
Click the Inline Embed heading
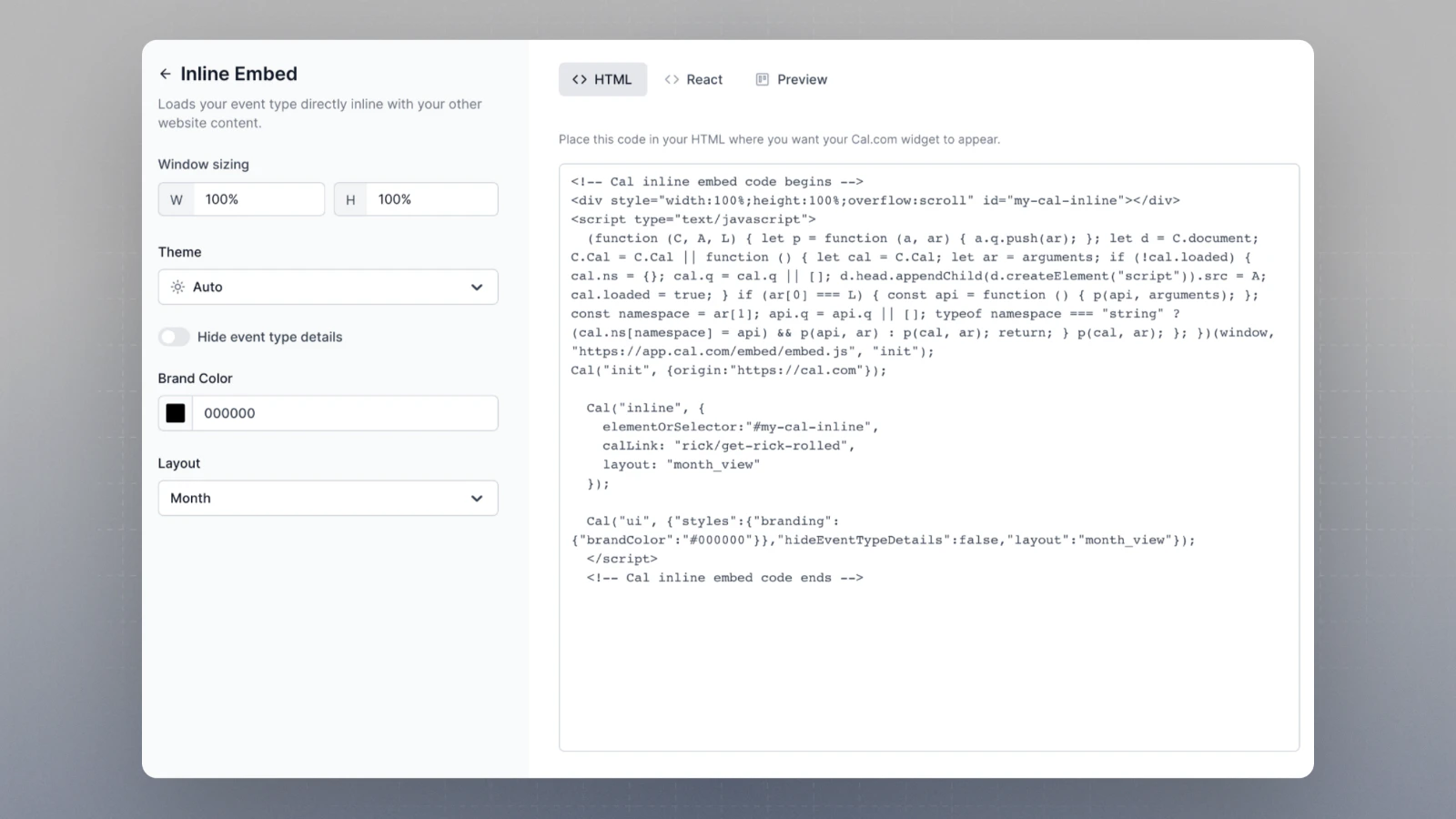pos(239,74)
